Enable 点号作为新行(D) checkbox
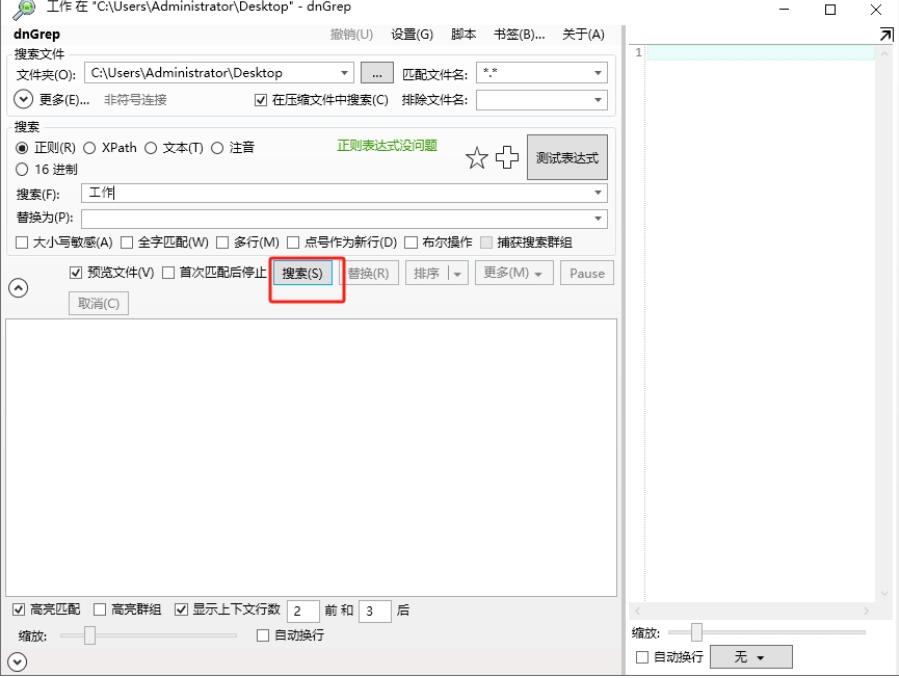The width and height of the screenshot is (899, 678). [293, 242]
